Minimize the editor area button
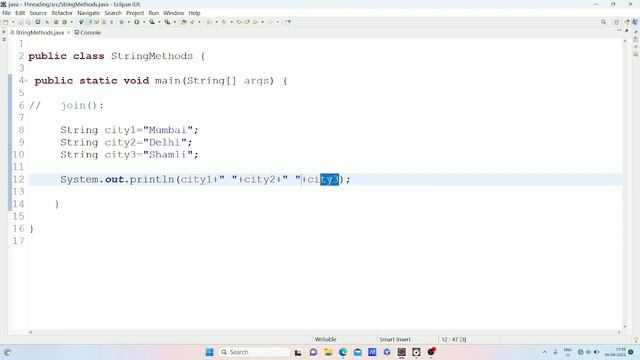This screenshot has height=360, width=640. pos(619,31)
